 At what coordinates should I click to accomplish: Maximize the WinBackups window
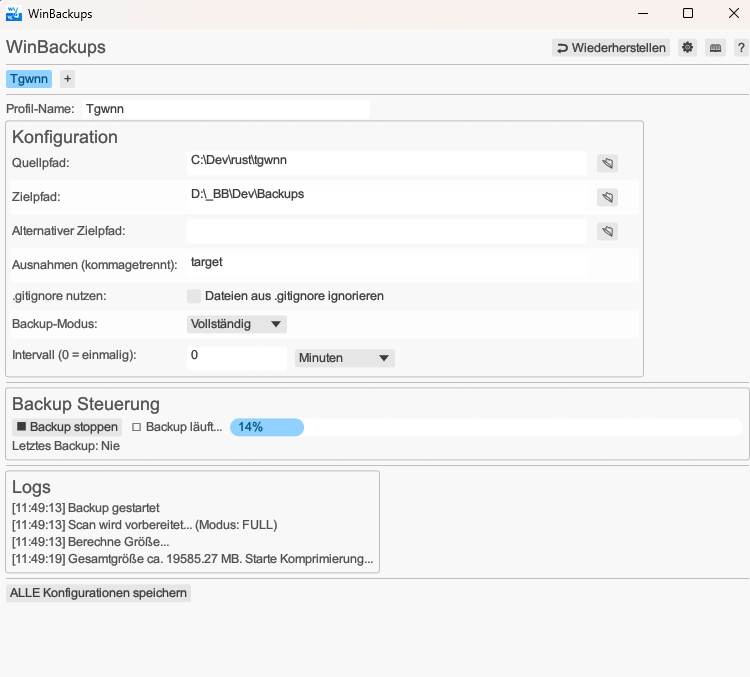click(688, 13)
